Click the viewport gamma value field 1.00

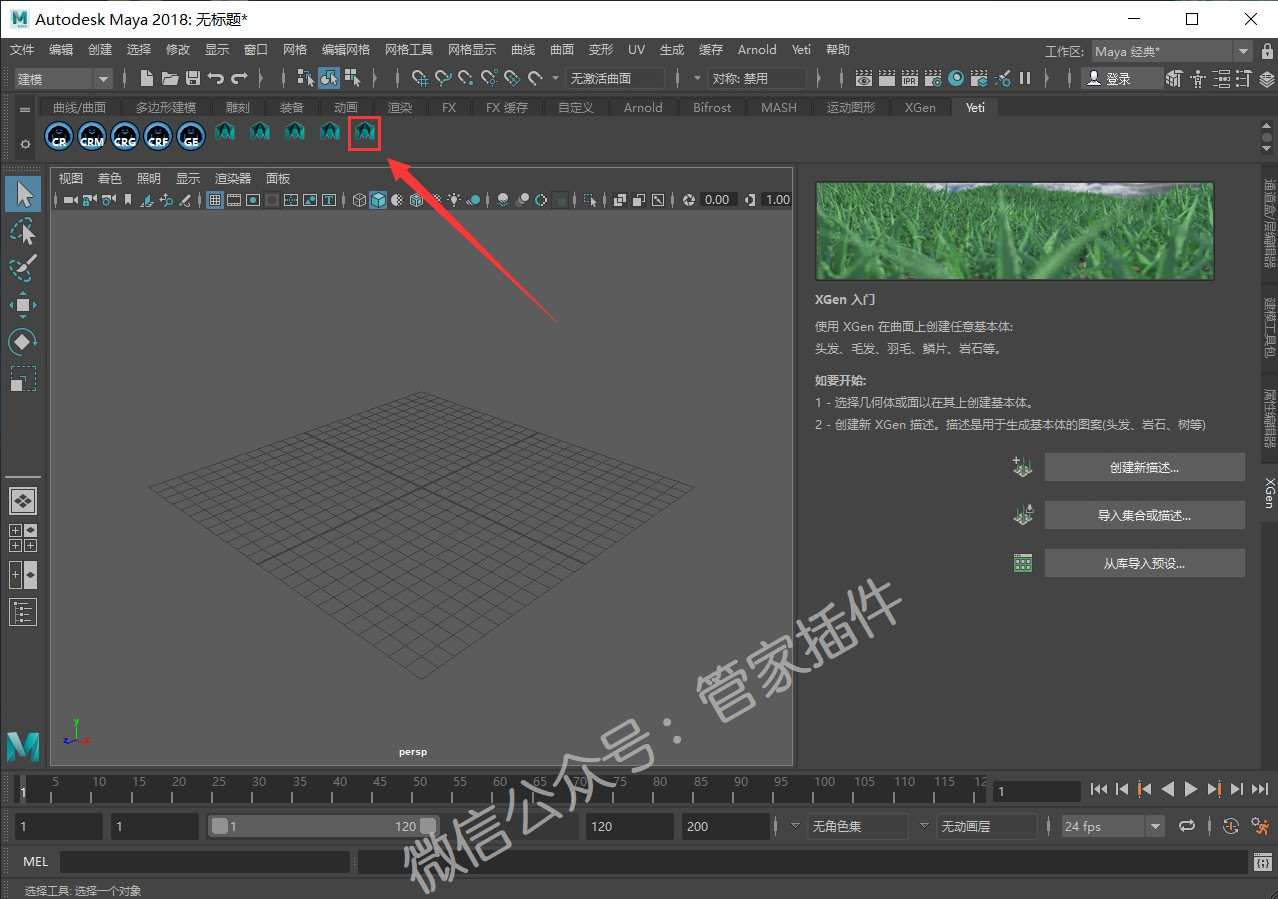[777, 200]
